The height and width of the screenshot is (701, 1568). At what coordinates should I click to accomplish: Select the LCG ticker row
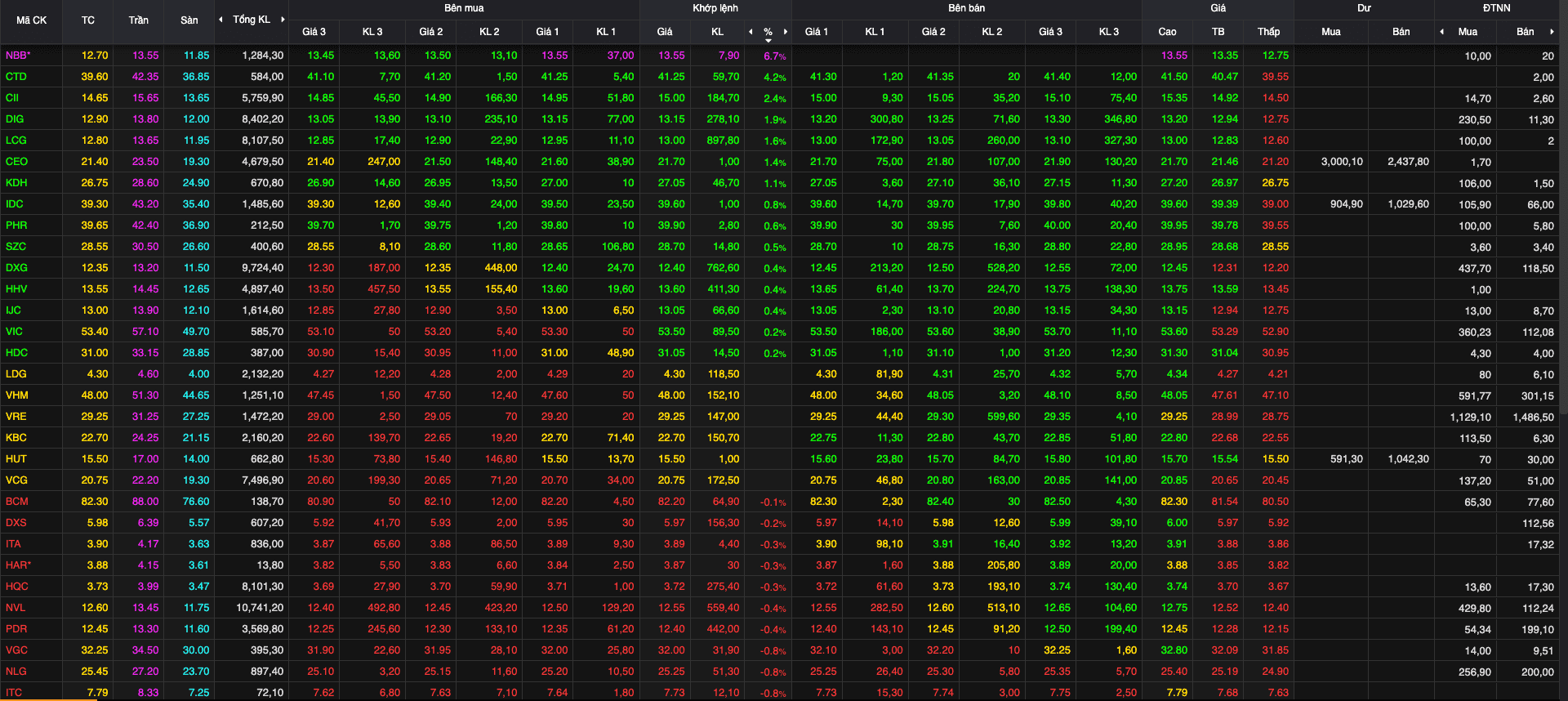[16, 141]
